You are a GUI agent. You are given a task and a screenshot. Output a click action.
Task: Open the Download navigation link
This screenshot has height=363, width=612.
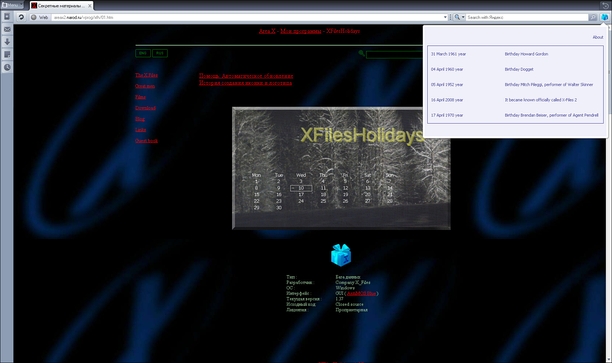click(x=145, y=108)
